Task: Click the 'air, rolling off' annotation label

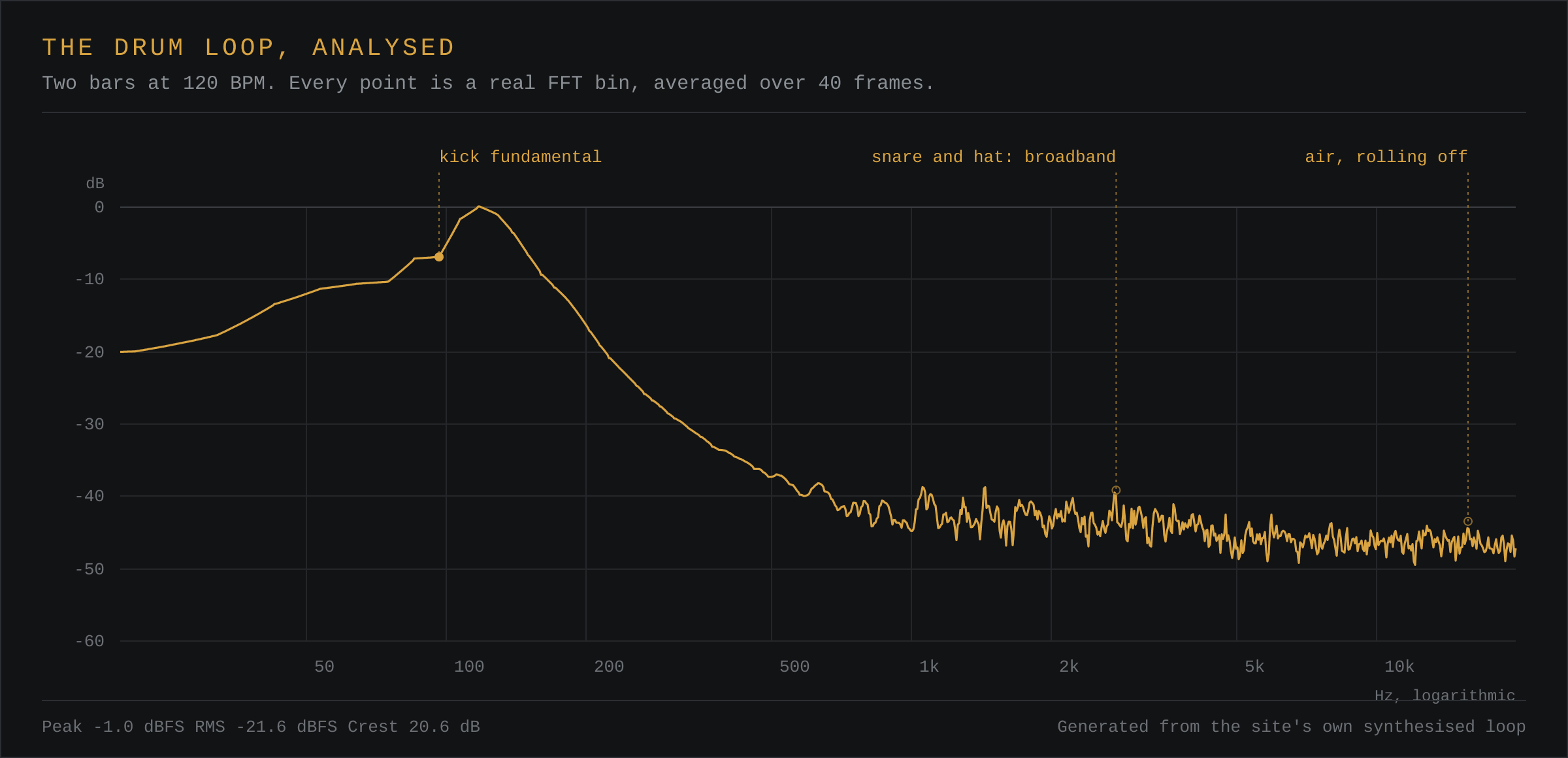Action: coord(1386,157)
